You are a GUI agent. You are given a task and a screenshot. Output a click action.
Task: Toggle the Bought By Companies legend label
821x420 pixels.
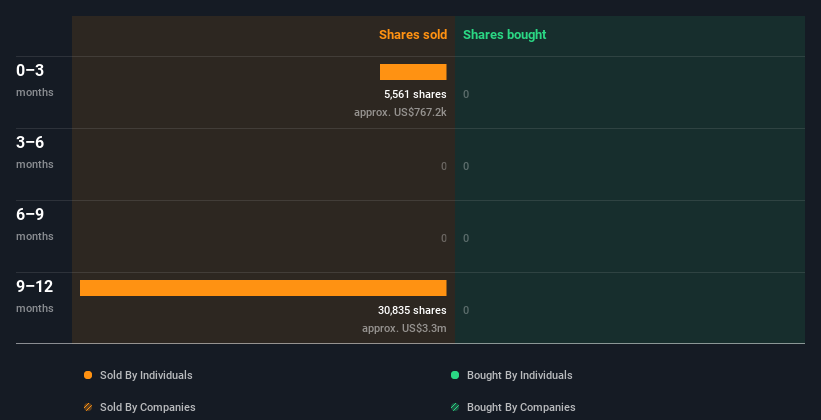point(521,407)
